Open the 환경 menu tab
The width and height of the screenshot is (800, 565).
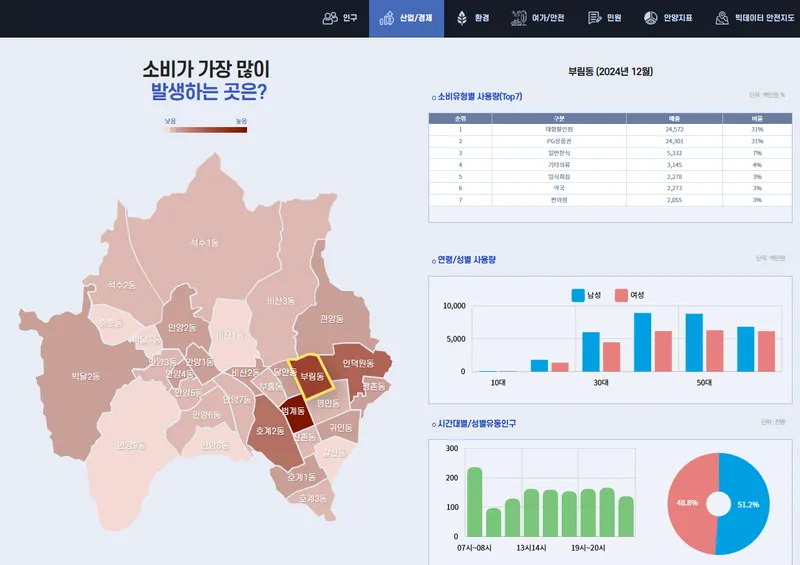482,18
